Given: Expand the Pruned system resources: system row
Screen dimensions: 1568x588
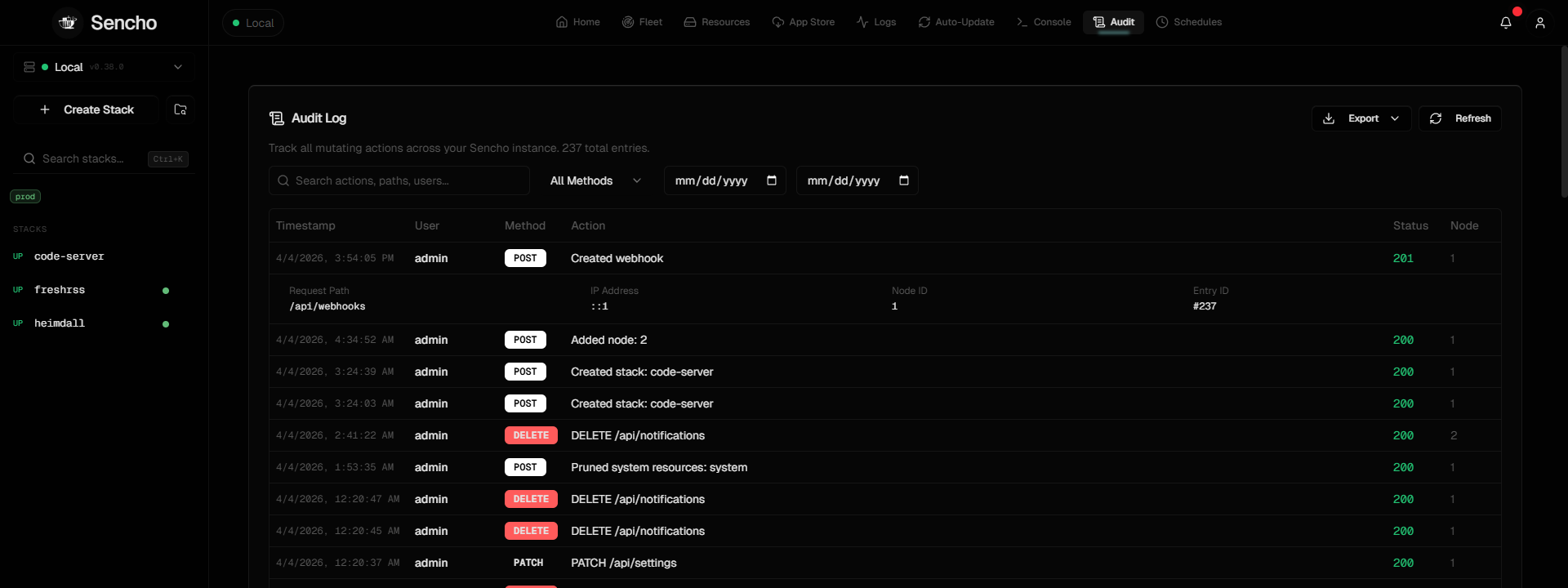Looking at the screenshot, I should [885, 467].
